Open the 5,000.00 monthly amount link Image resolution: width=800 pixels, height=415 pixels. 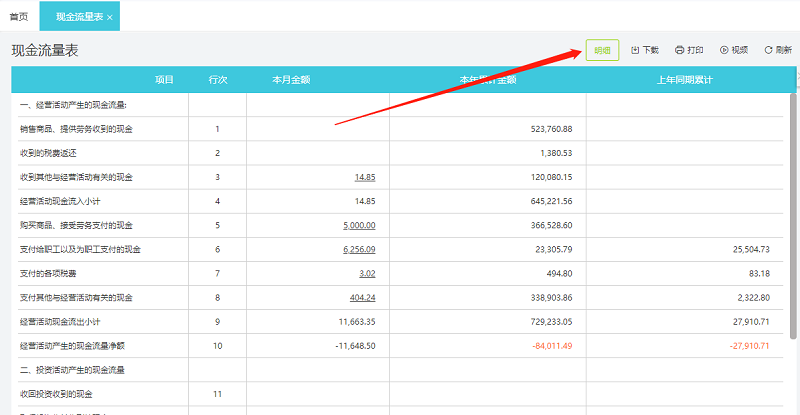359,225
